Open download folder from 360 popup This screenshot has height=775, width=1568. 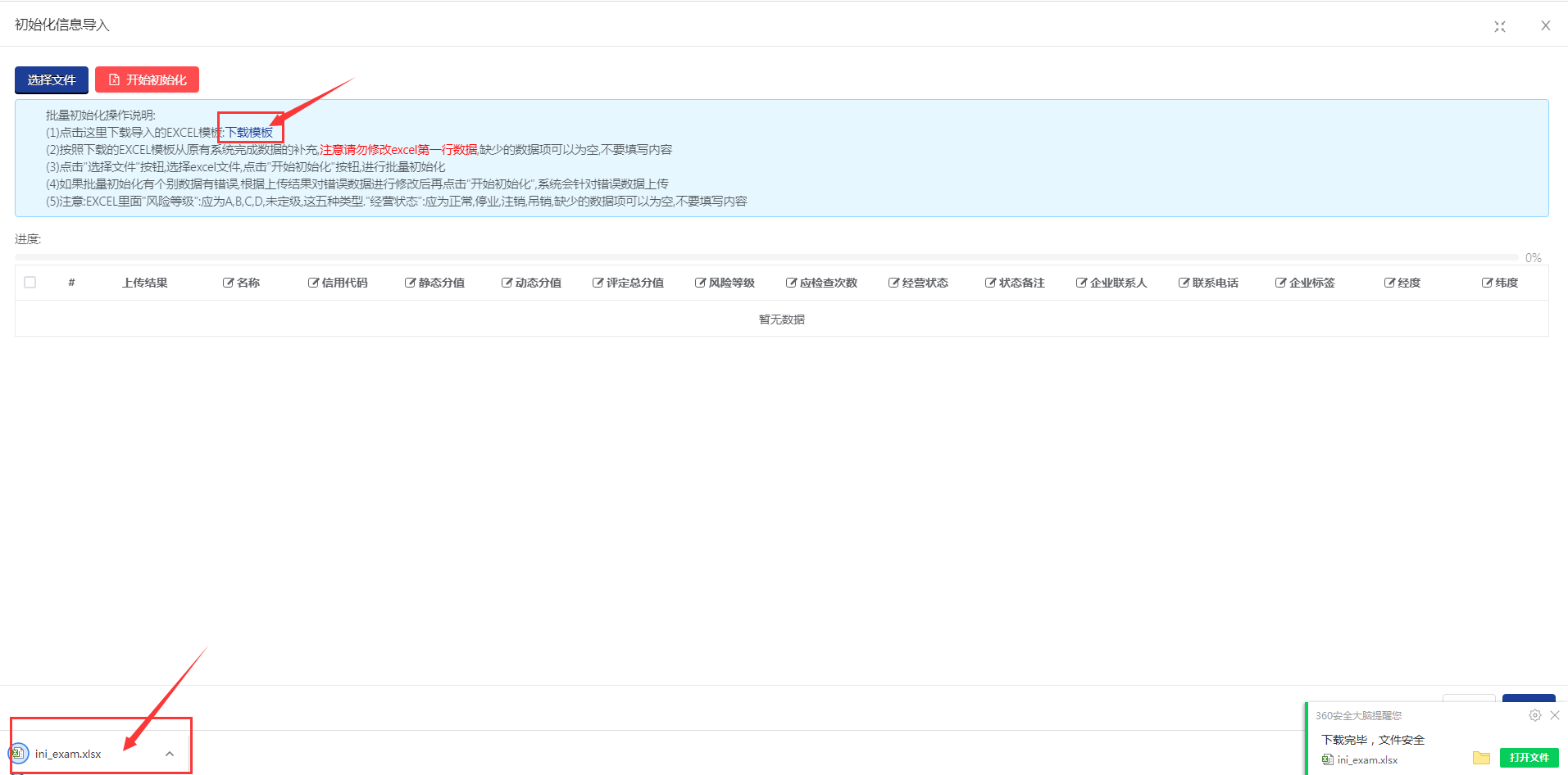[x=1481, y=758]
